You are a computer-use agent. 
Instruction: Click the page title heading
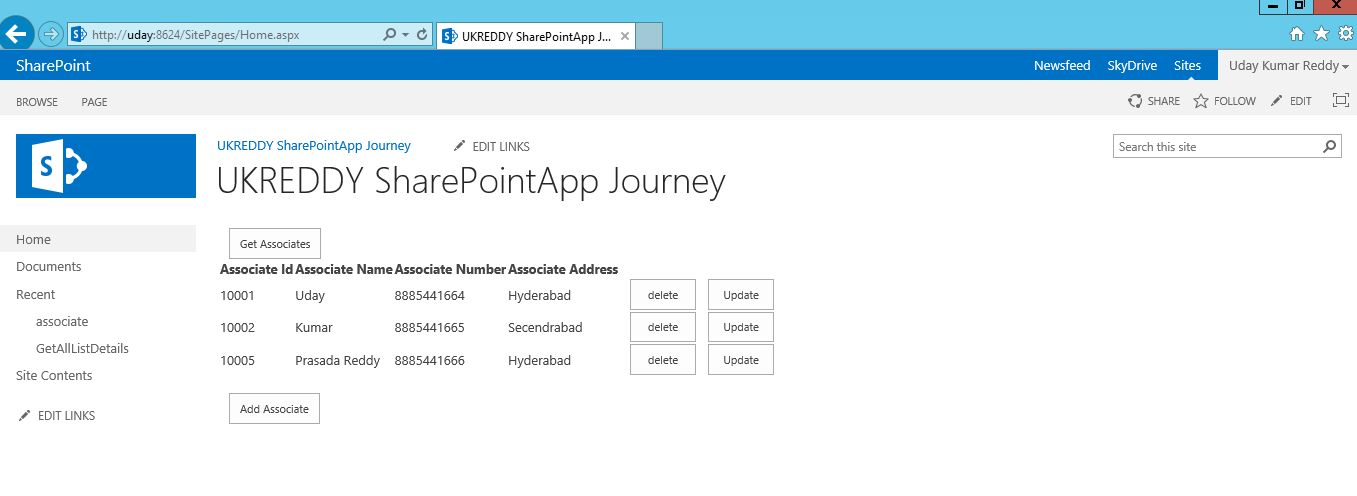[471, 182]
